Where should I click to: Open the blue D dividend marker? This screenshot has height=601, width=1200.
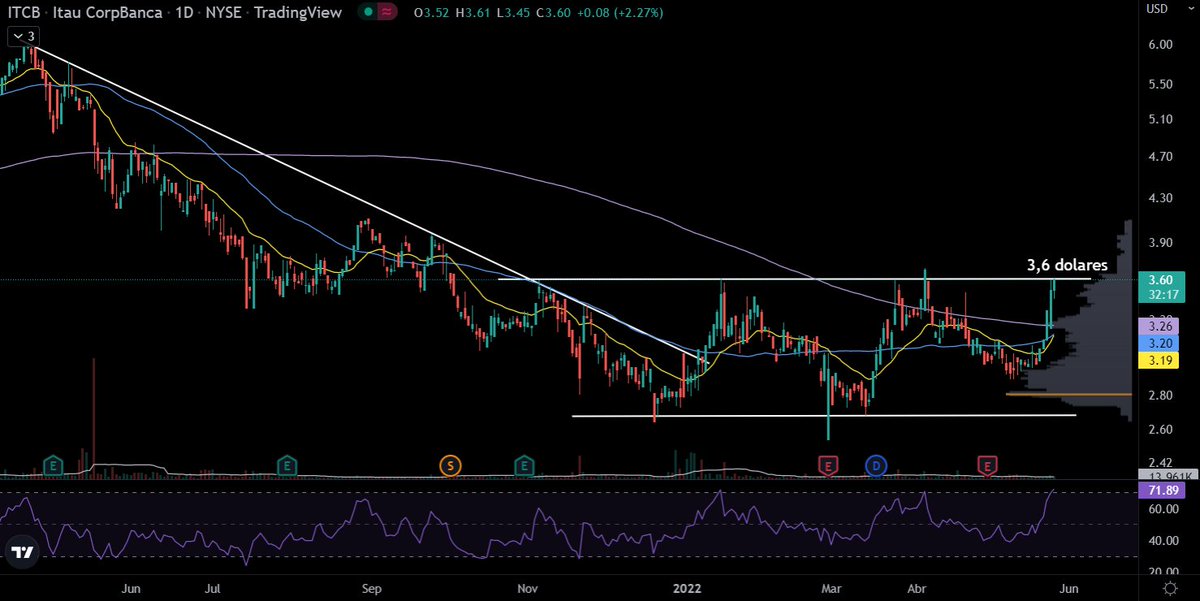(x=877, y=465)
